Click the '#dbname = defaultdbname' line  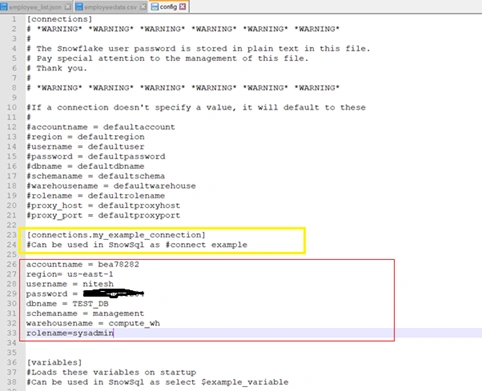pyautogui.click(x=85, y=166)
